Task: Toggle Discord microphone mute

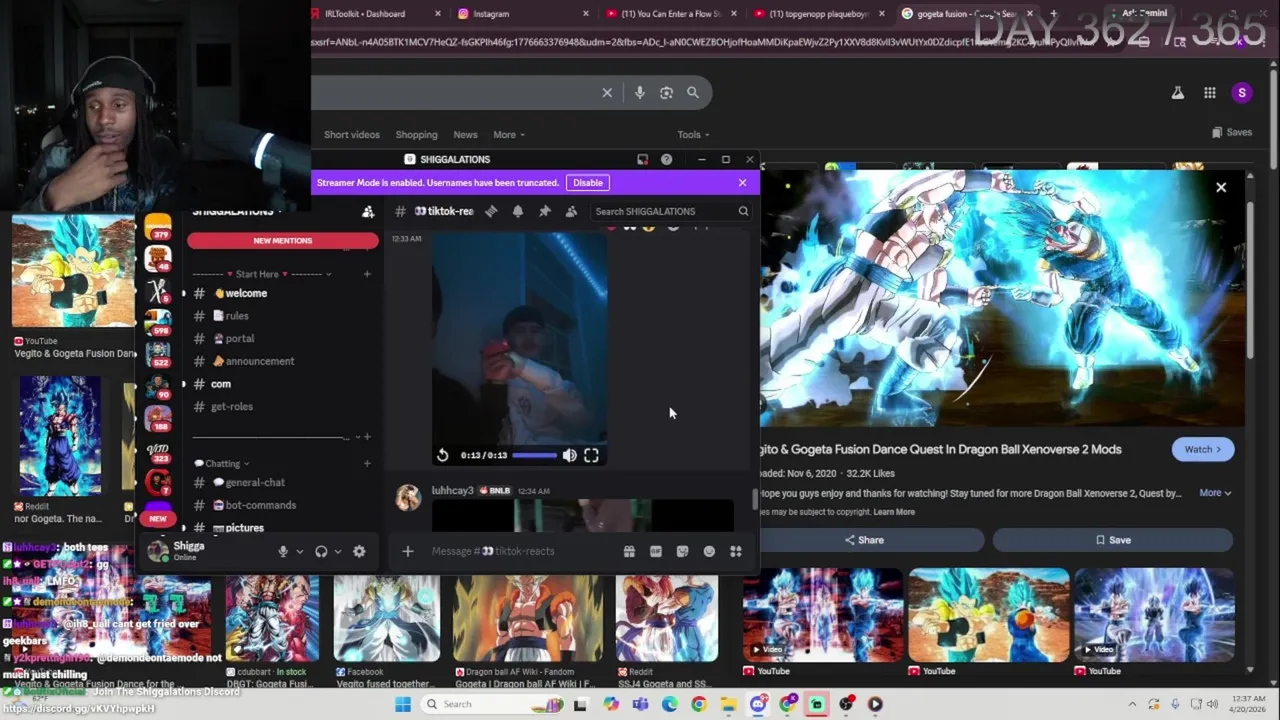Action: coord(283,551)
